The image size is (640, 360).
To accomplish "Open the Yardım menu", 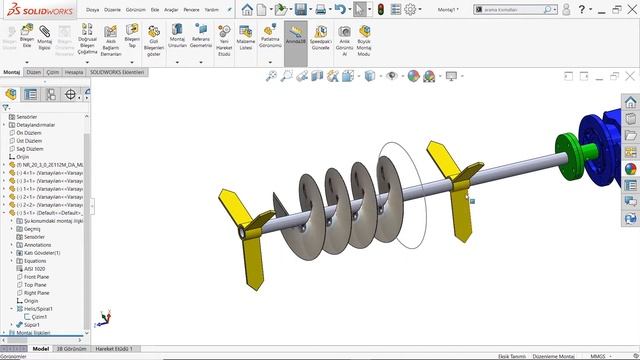I will [x=211, y=9].
